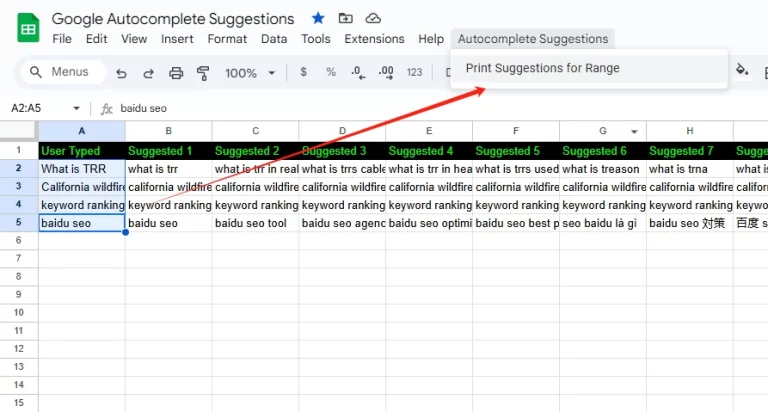Click the Name box showing A2:A5

pyautogui.click(x=40, y=108)
